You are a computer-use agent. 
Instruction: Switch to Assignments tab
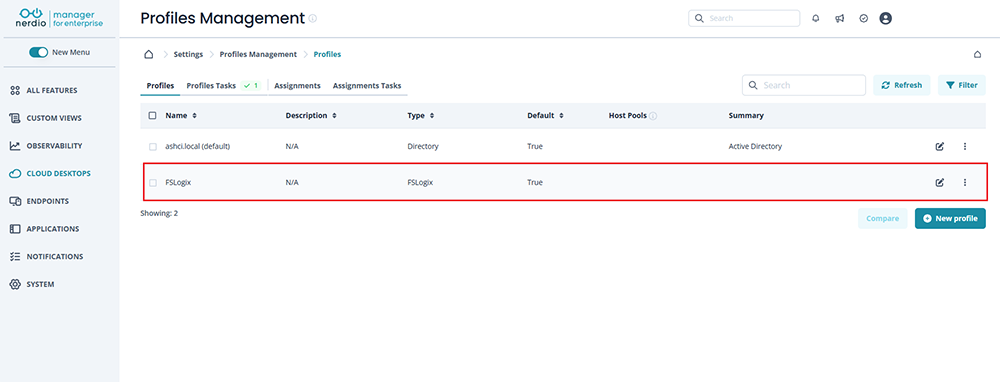[x=297, y=85]
